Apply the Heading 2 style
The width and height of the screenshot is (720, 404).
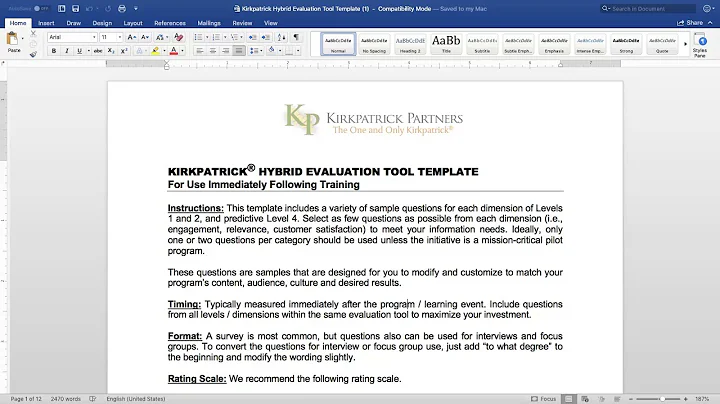coord(410,44)
